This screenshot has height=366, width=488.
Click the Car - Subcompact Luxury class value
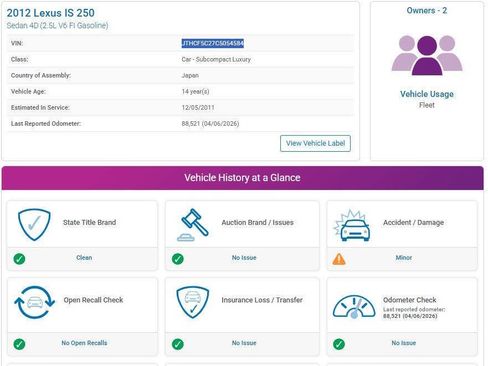(x=216, y=59)
